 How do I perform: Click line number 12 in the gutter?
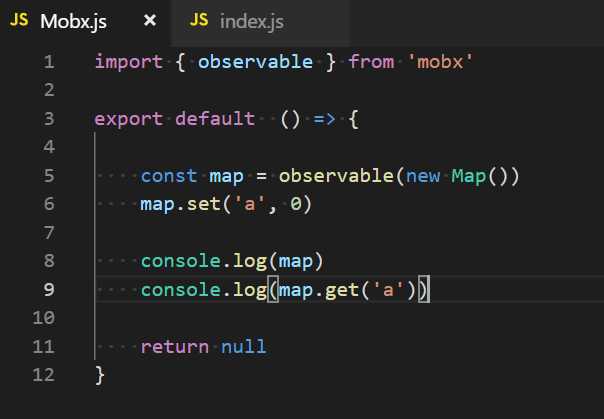pos(44,375)
